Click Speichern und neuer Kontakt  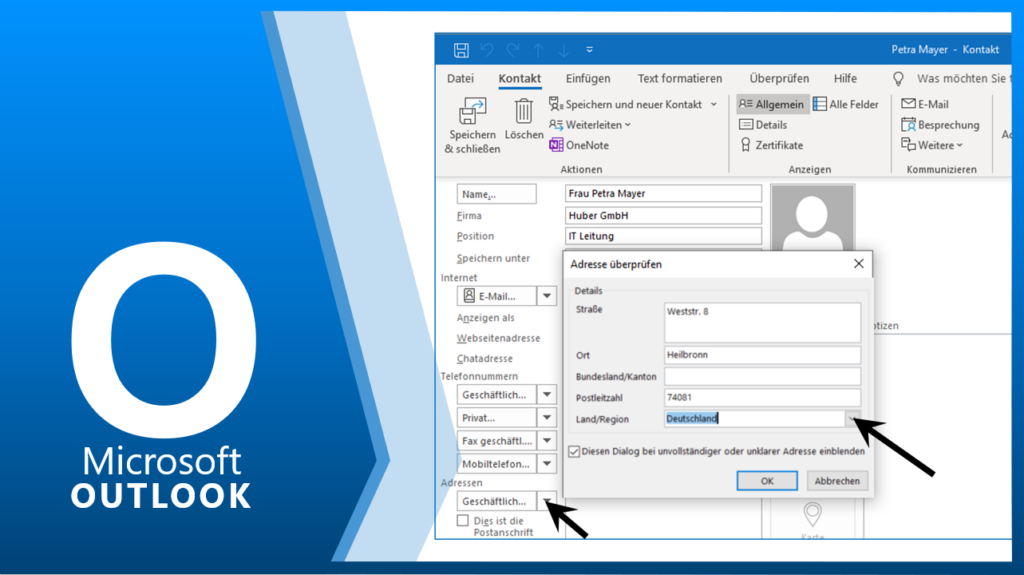pyautogui.click(x=625, y=104)
